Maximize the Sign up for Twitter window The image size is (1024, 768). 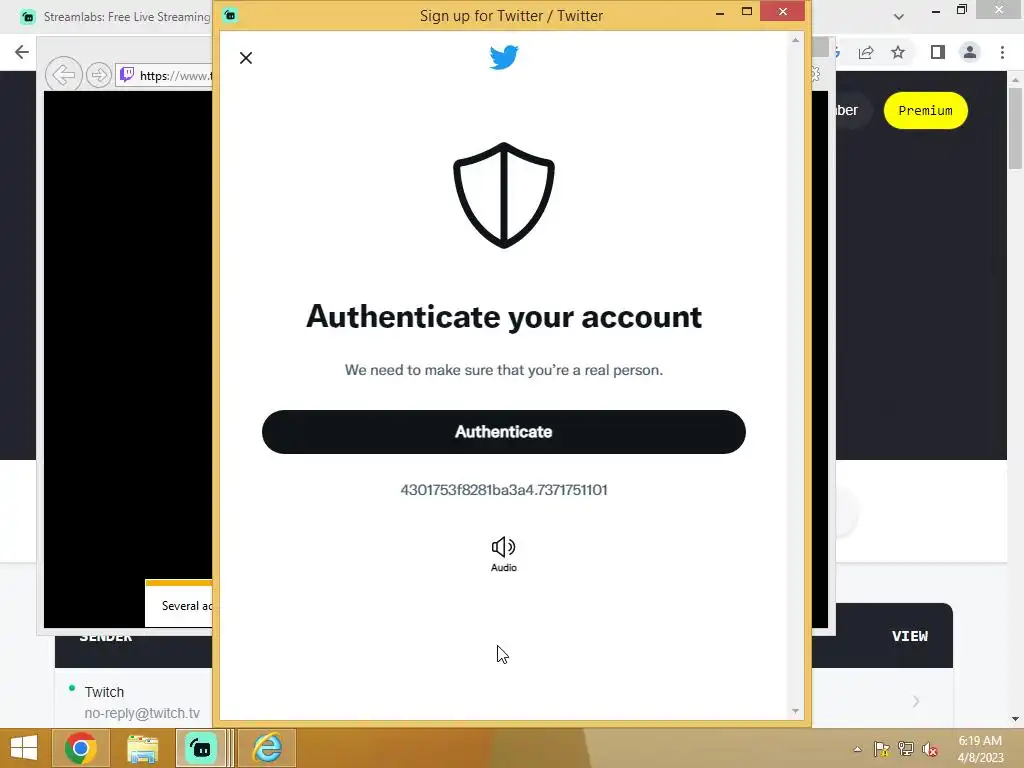pos(747,11)
